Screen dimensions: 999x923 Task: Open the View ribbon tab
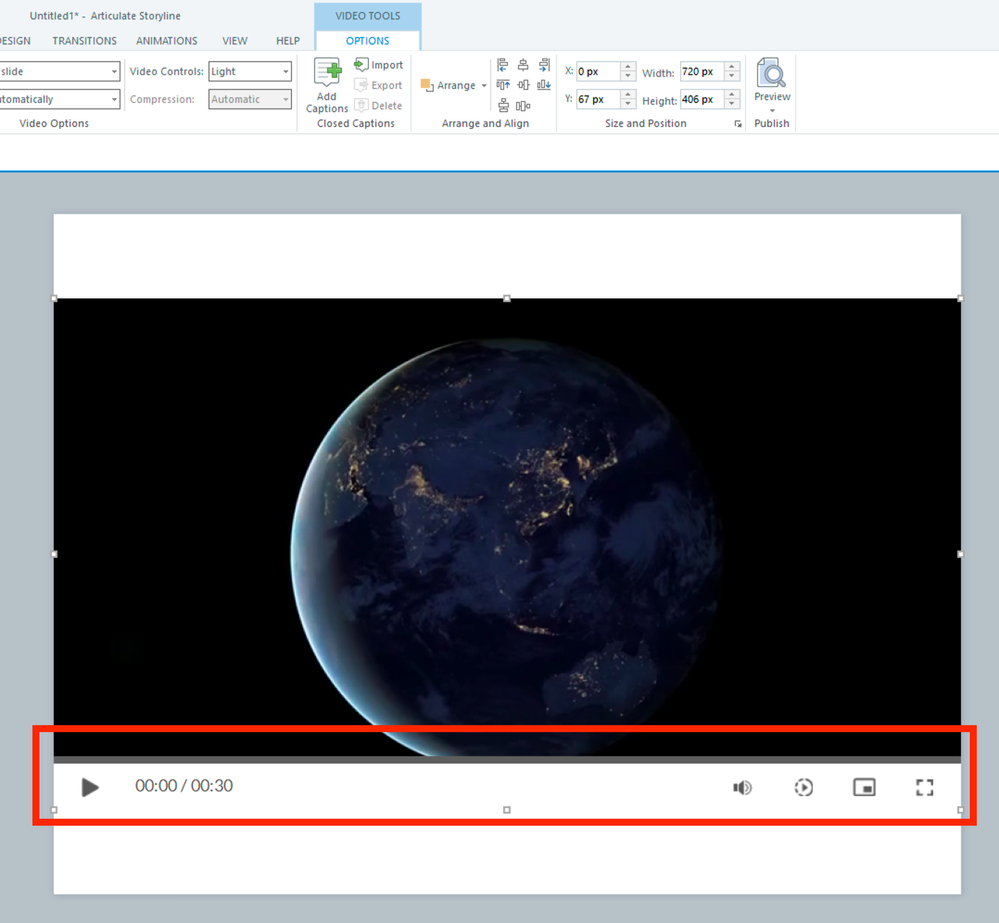tap(235, 41)
